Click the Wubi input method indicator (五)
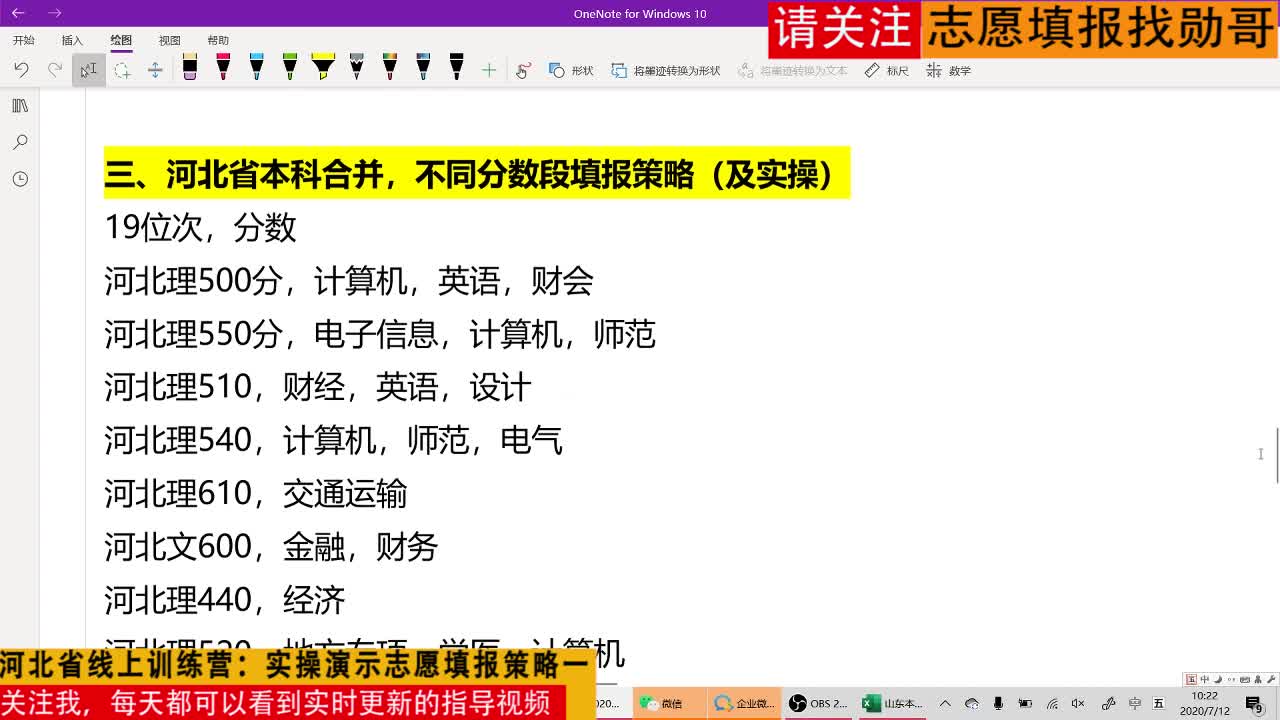The height and width of the screenshot is (720, 1280). pos(1159,703)
